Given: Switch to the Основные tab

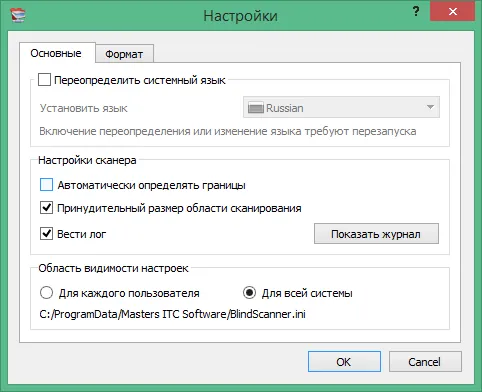Looking at the screenshot, I should click(x=56, y=53).
